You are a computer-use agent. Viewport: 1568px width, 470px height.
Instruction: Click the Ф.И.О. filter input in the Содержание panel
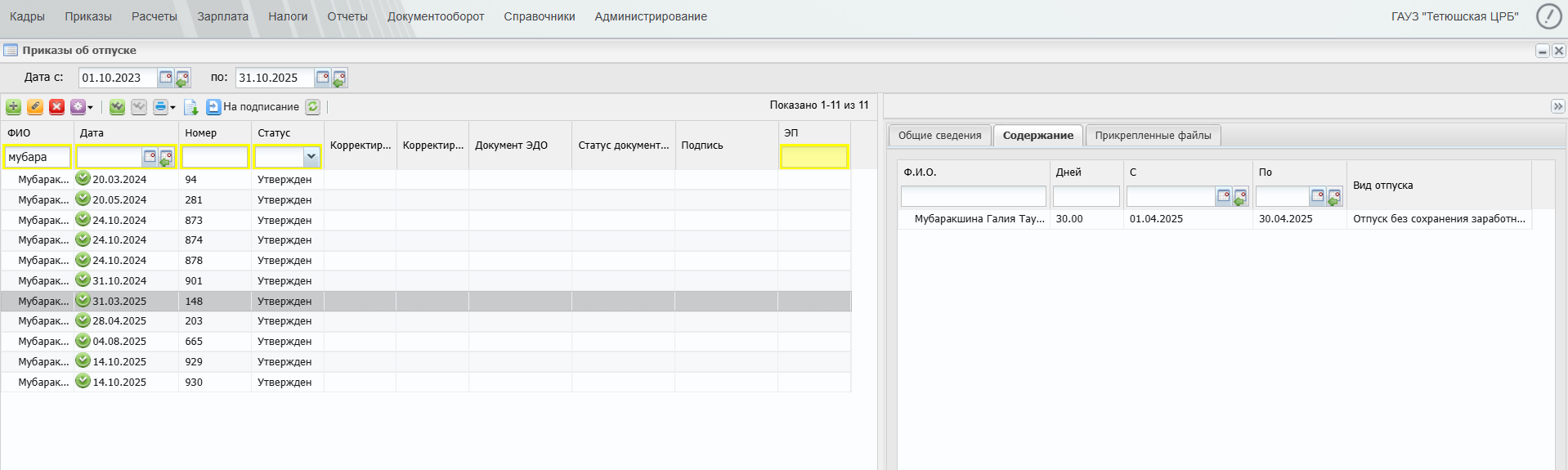pos(973,196)
